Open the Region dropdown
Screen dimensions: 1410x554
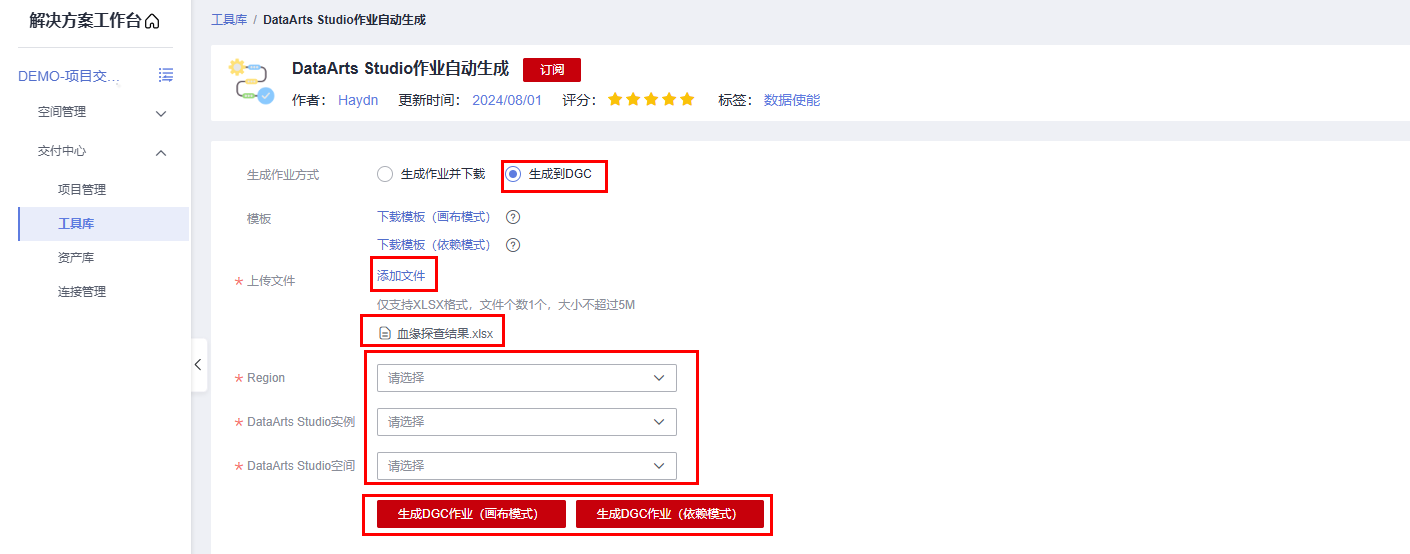pos(527,378)
